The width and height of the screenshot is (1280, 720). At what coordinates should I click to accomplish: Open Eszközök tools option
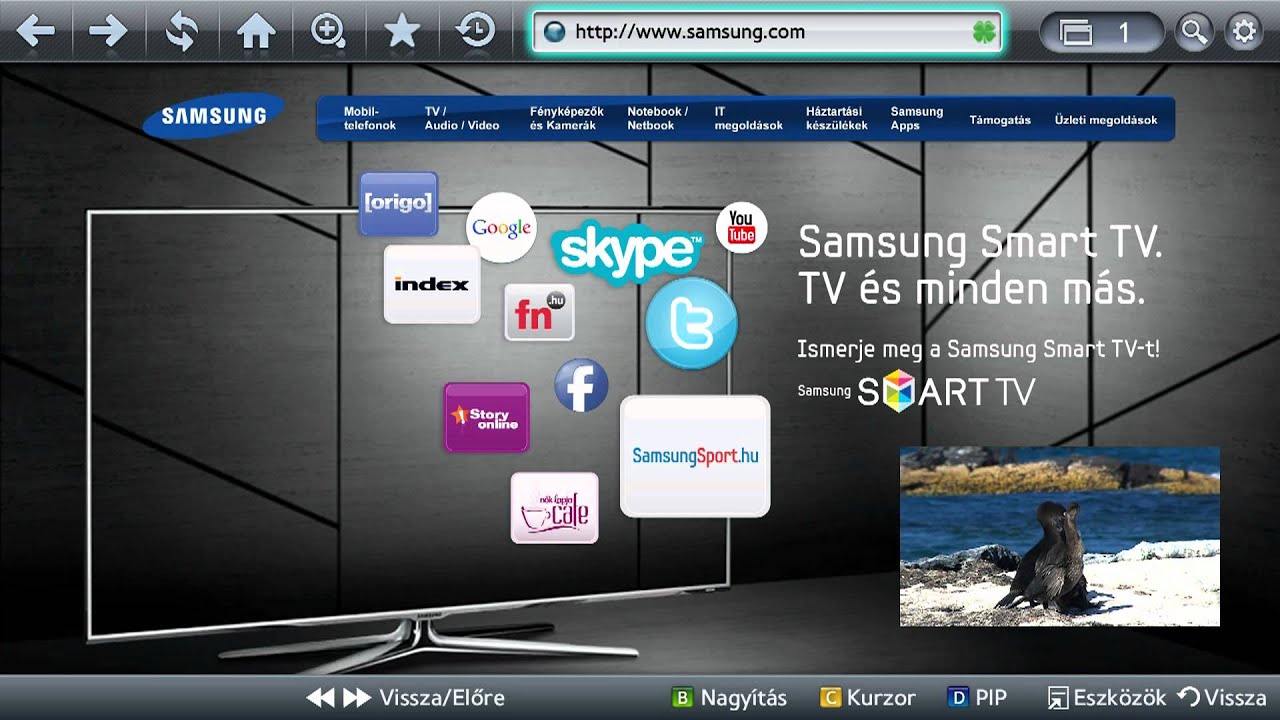pos(1107,698)
